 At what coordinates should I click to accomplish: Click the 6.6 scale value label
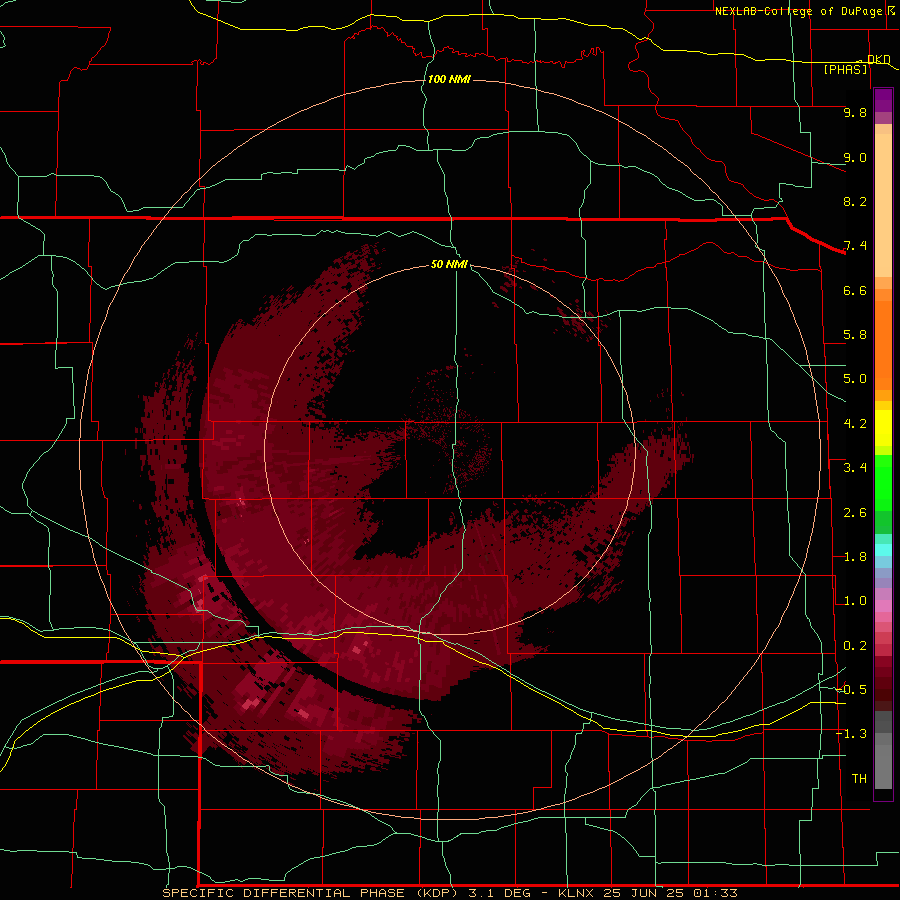point(855,290)
